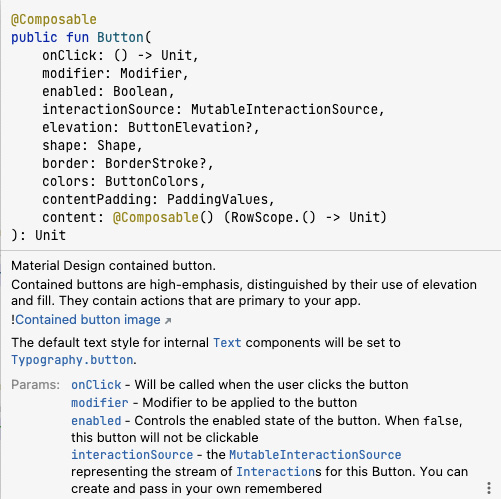Click the modifier parameter link
Viewport: 501px width, 499px height.
[x=100, y=403]
